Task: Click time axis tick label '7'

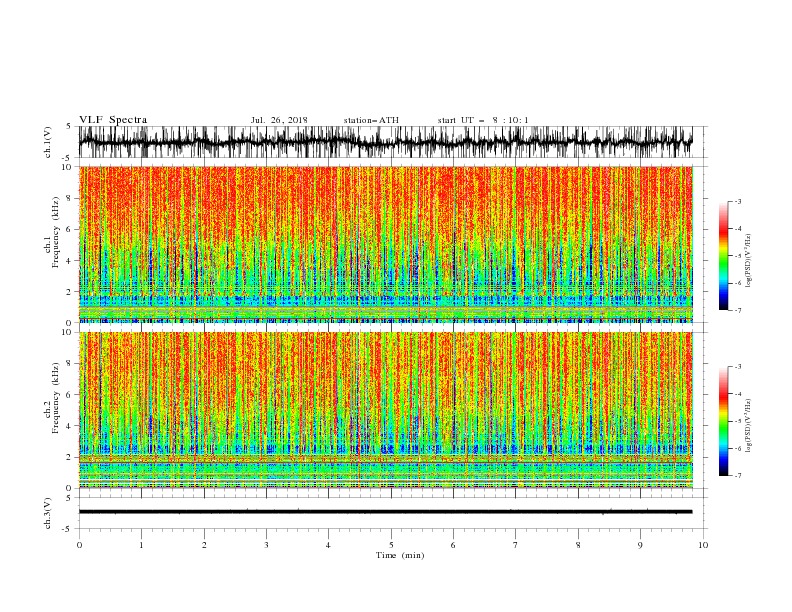Action: coord(516,545)
